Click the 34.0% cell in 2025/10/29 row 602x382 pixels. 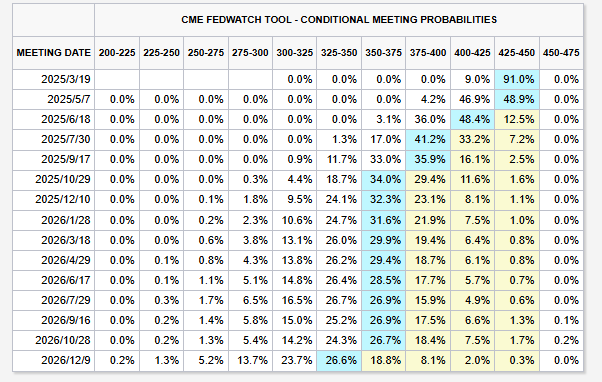click(x=383, y=179)
